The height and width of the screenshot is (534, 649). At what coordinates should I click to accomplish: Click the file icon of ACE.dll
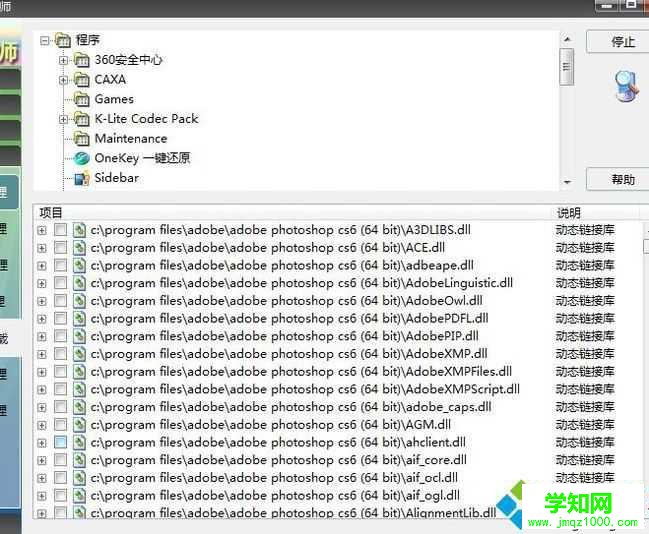79,248
